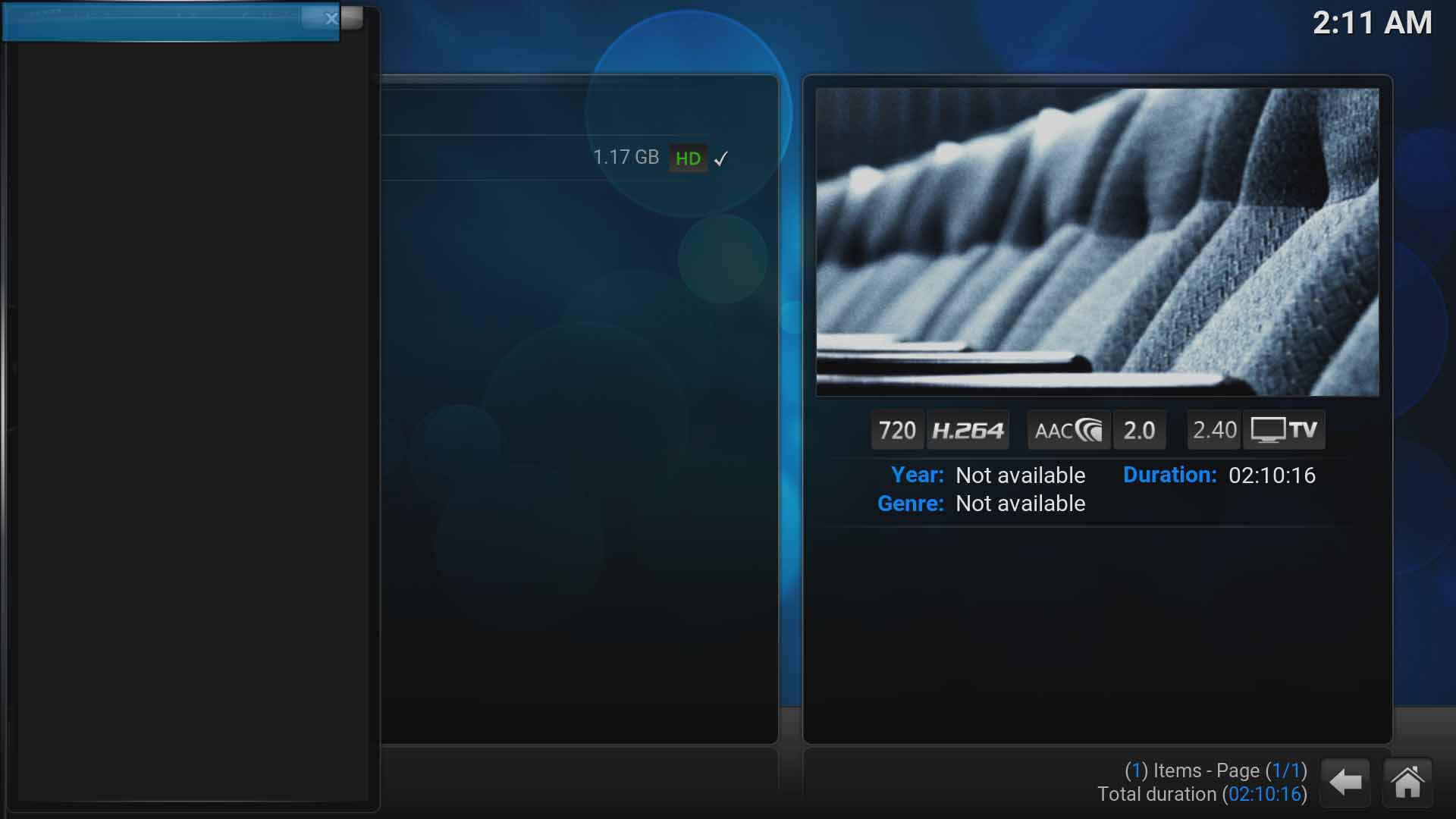The image size is (1456, 819).
Task: Click the 2.0 audio channels badge
Action: point(1139,431)
